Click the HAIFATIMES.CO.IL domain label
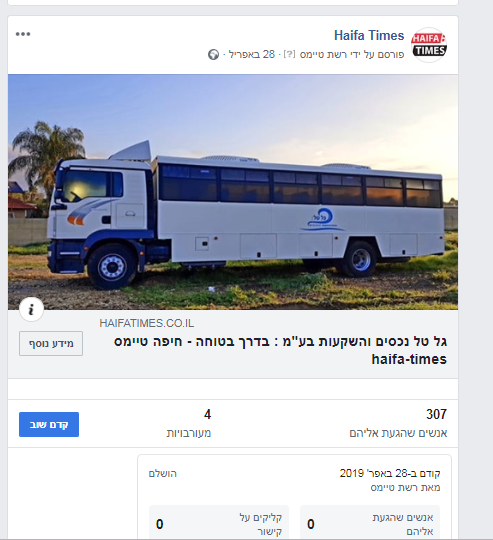The height and width of the screenshot is (540, 493). coord(147,323)
